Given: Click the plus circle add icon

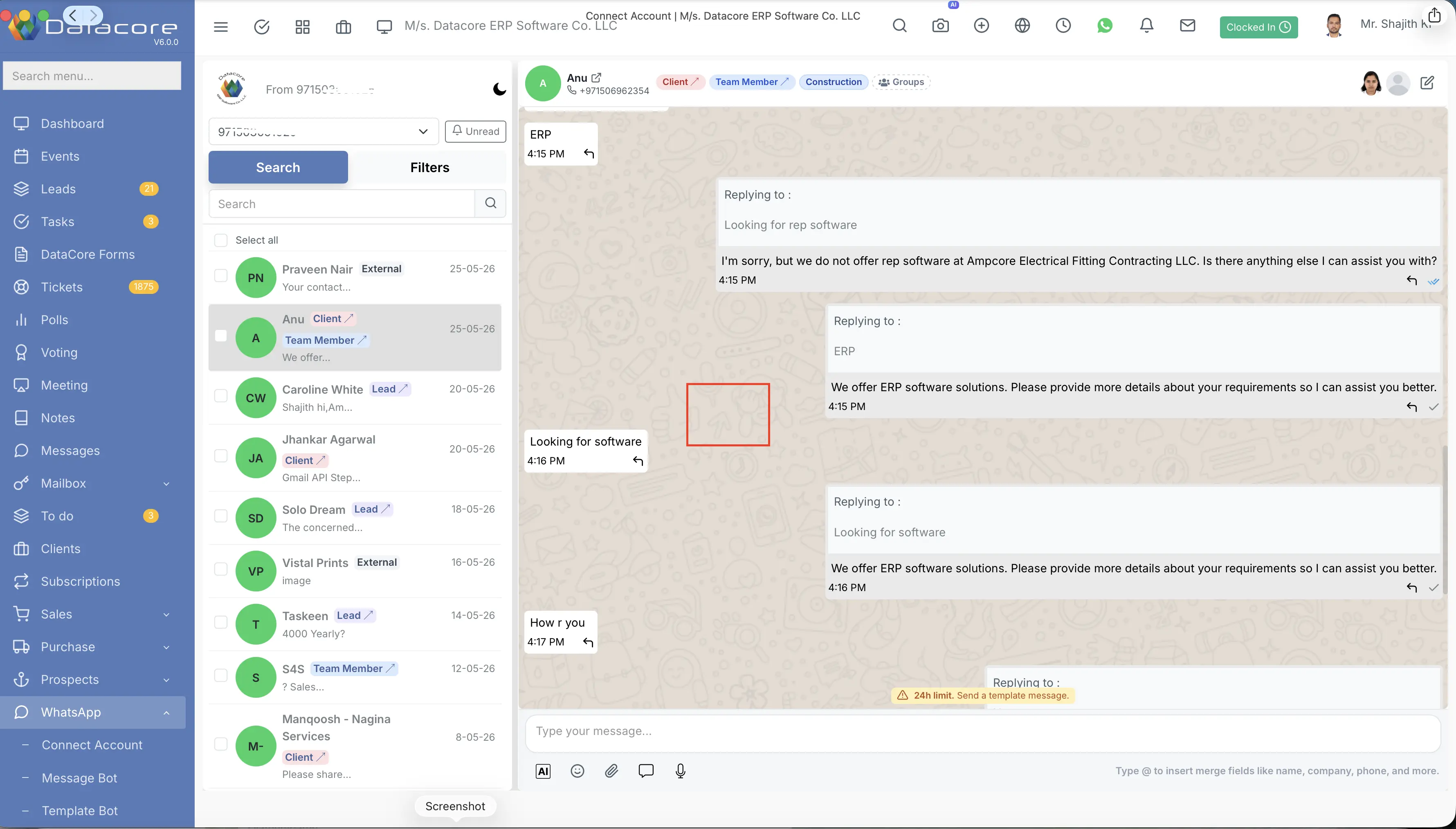Looking at the screenshot, I should [982, 26].
